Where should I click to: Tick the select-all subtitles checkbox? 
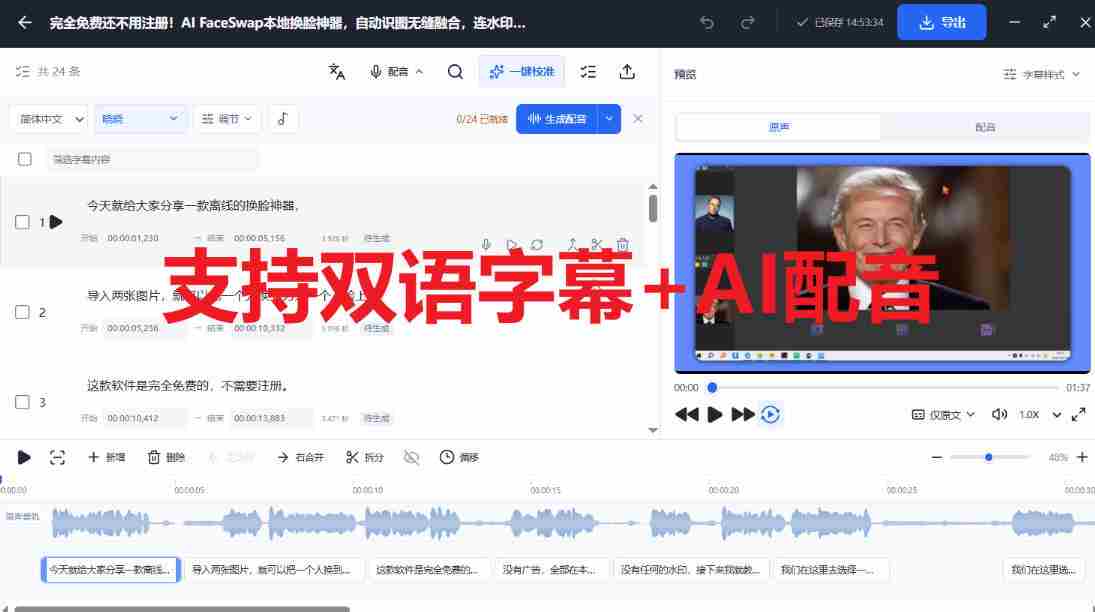[x=24, y=159]
